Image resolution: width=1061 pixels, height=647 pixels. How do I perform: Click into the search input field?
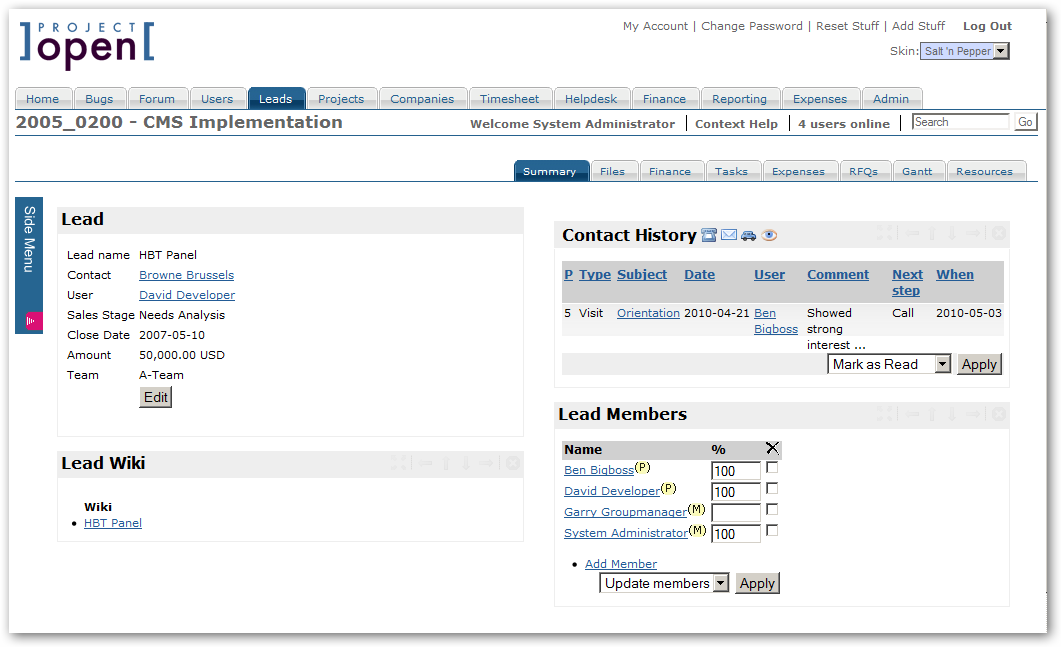click(x=960, y=121)
